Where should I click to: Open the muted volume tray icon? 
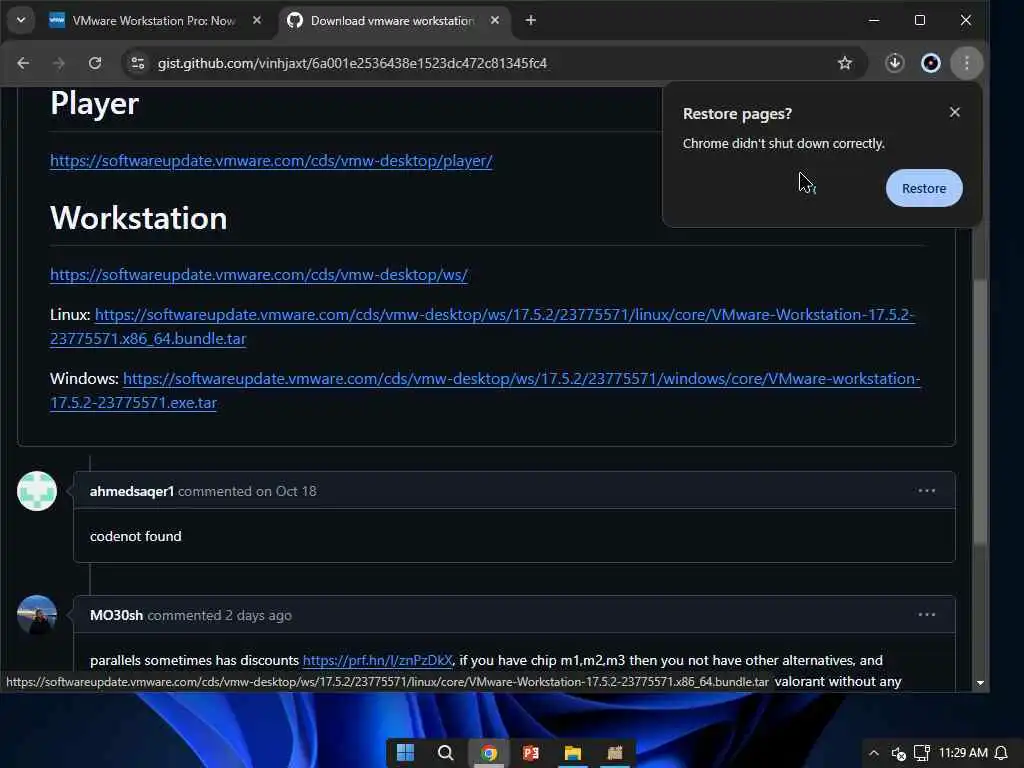click(x=899, y=754)
